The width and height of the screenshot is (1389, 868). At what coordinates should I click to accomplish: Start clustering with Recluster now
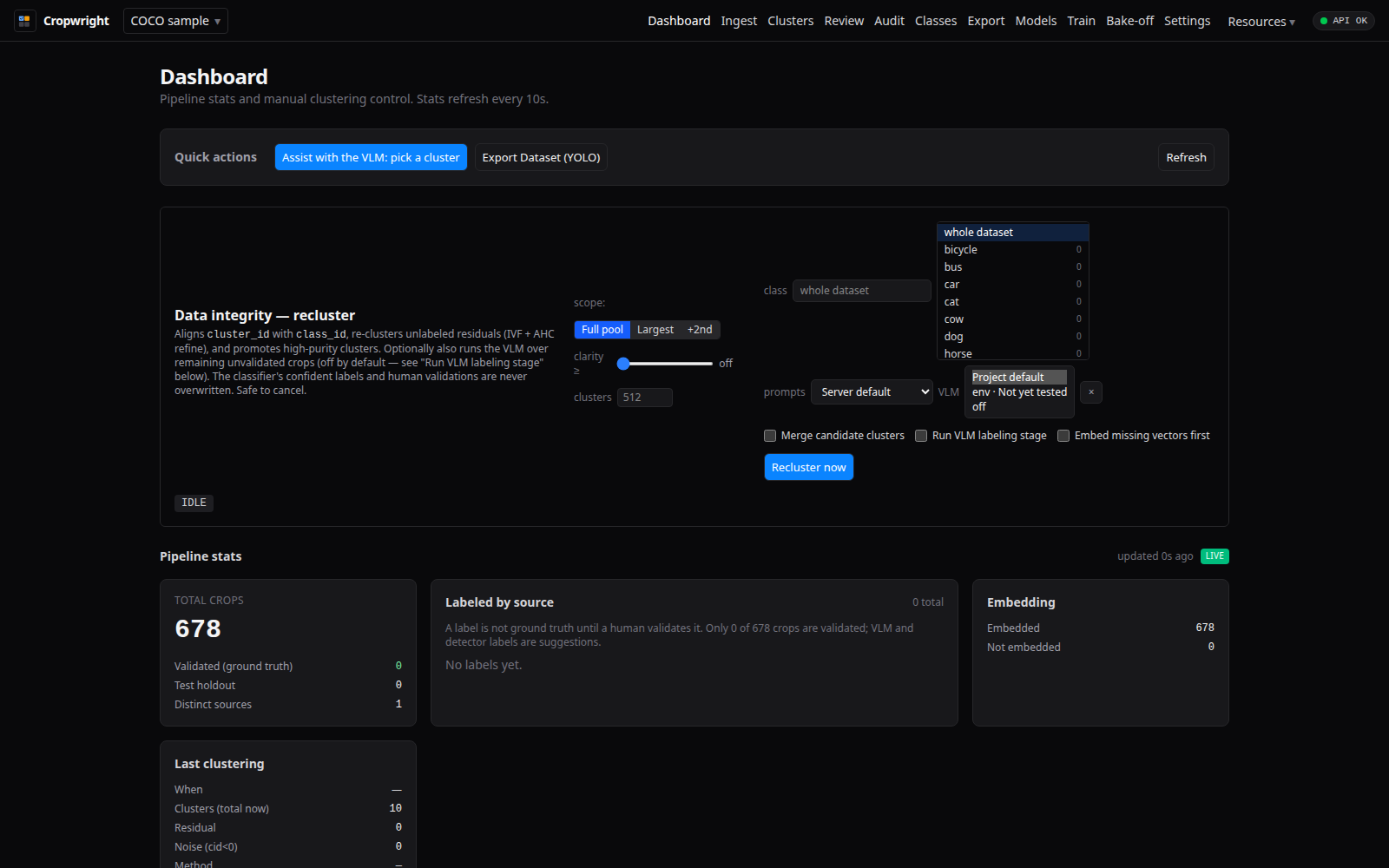pyautogui.click(x=808, y=467)
